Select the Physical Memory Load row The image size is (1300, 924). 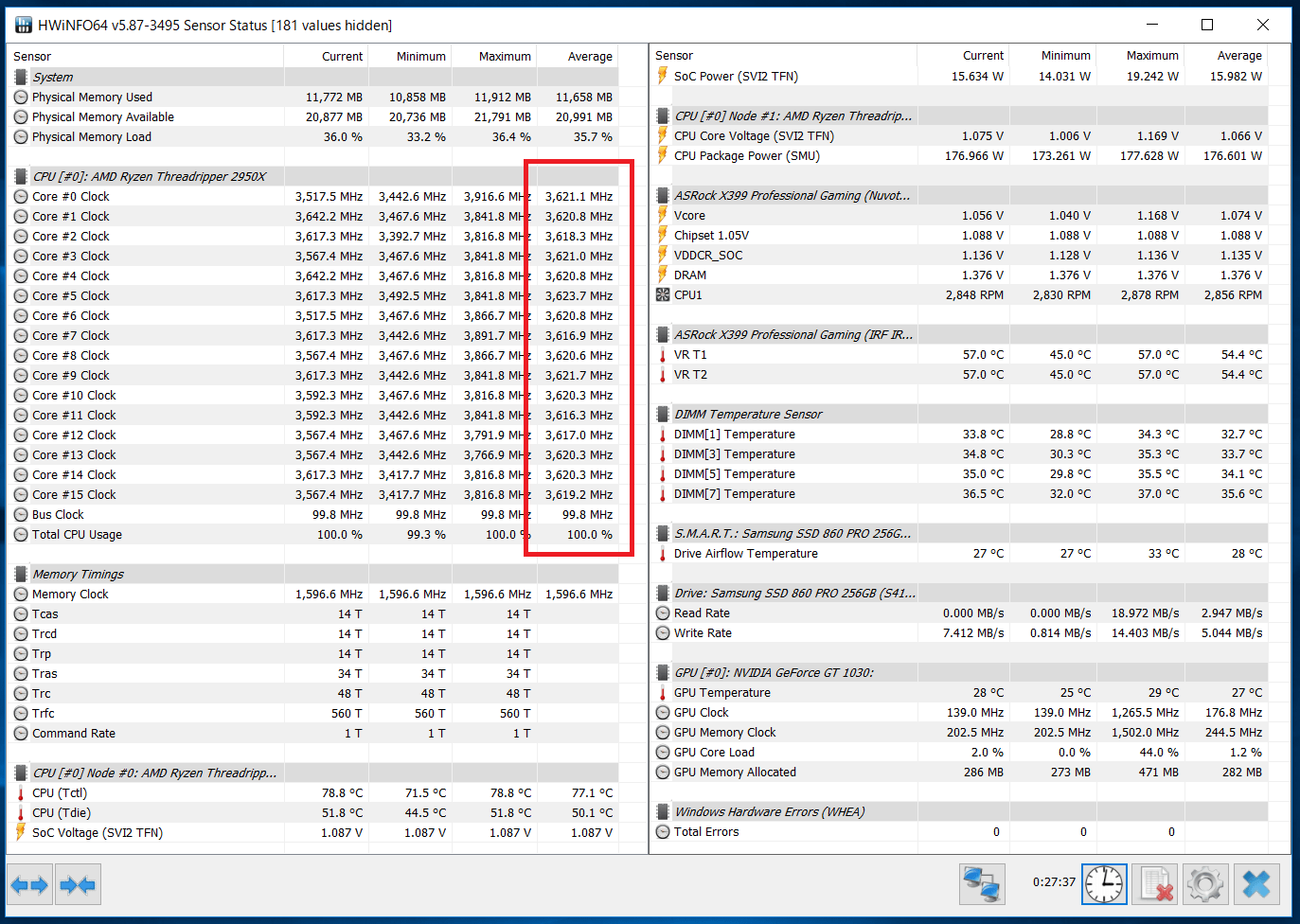(x=314, y=136)
